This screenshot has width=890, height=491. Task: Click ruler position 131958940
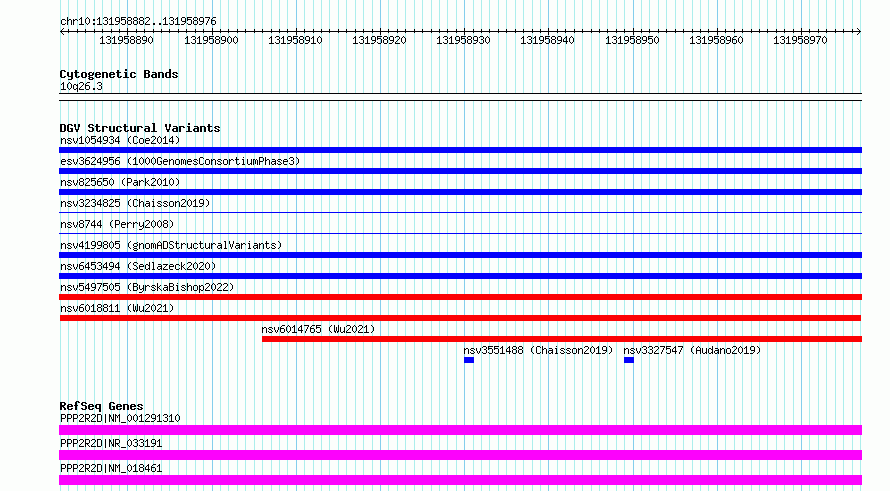coord(547,40)
